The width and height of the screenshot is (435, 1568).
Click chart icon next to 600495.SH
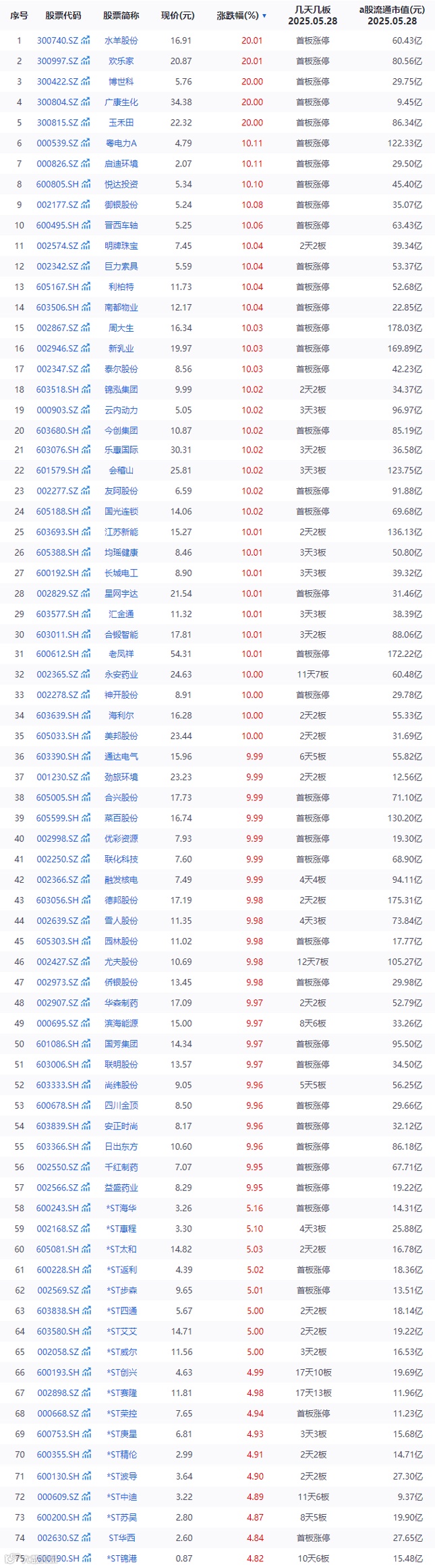coord(86,225)
